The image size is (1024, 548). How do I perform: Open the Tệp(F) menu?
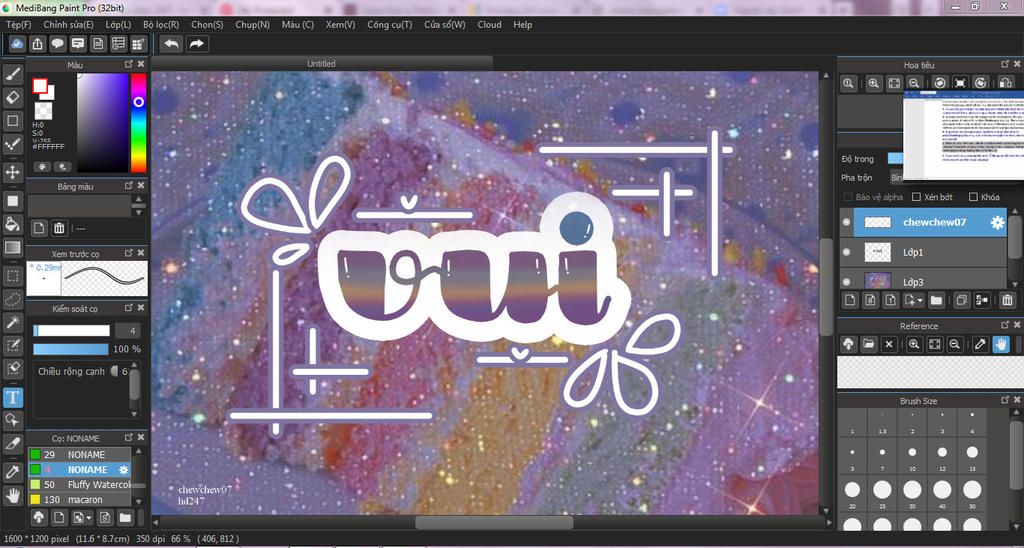pos(19,25)
